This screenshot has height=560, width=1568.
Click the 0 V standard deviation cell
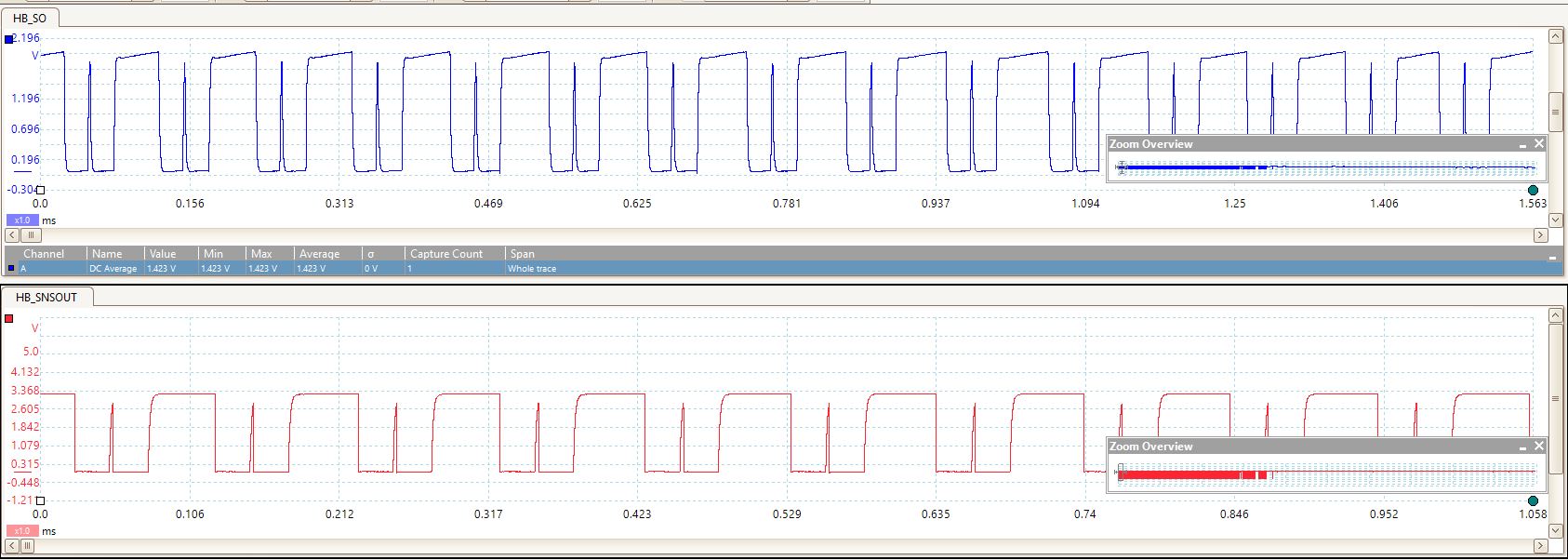tap(371, 269)
